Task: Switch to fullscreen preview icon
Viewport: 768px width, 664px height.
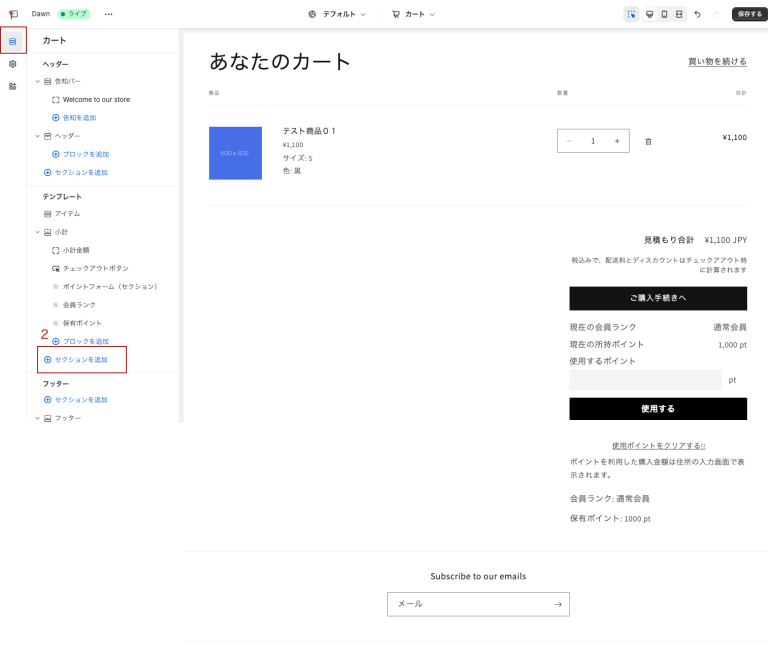Action: click(679, 14)
